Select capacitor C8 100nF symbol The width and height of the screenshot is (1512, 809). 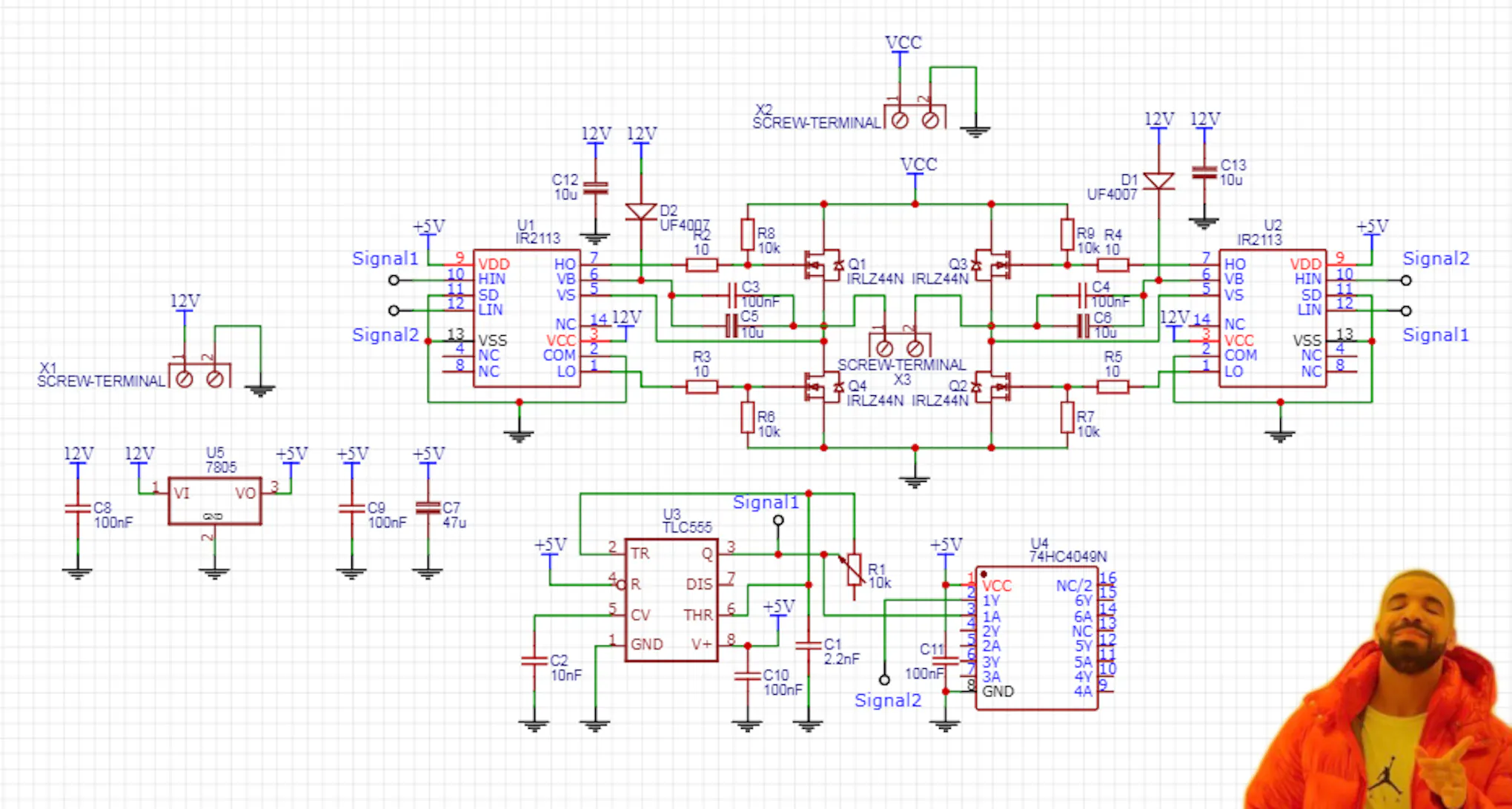point(78,509)
